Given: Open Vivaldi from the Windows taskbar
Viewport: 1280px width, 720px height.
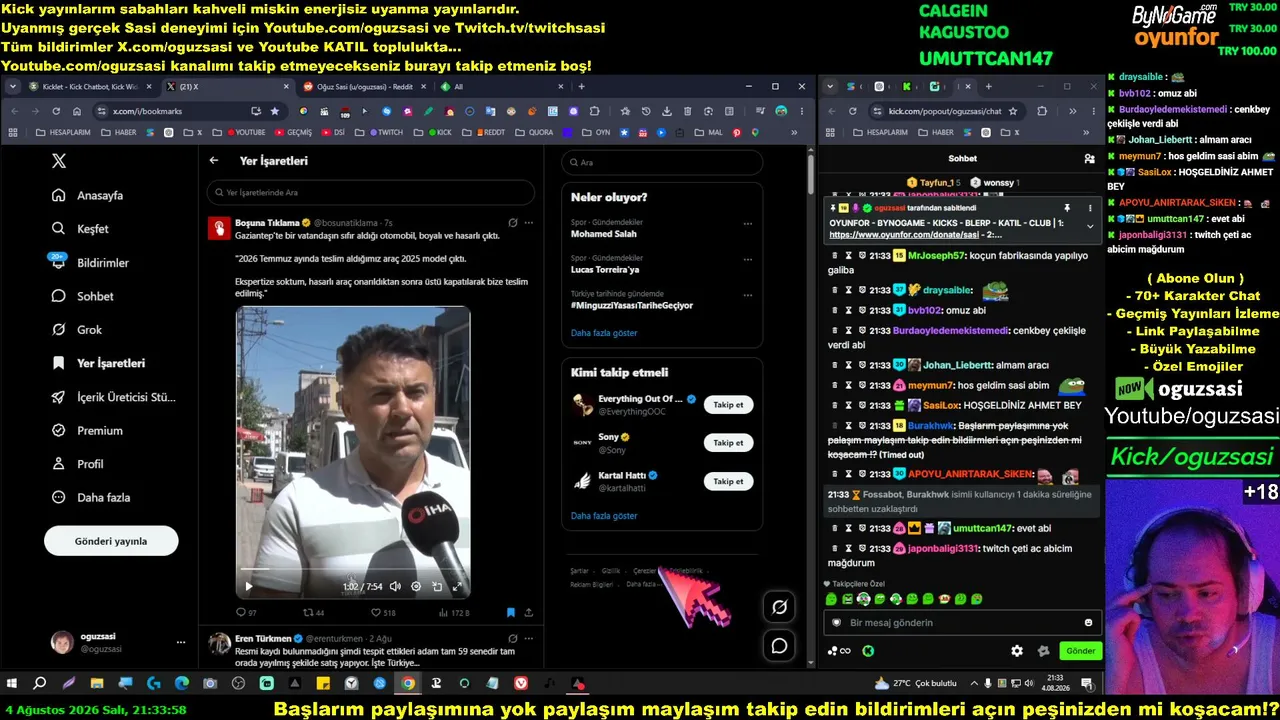Looking at the screenshot, I should click(521, 684).
